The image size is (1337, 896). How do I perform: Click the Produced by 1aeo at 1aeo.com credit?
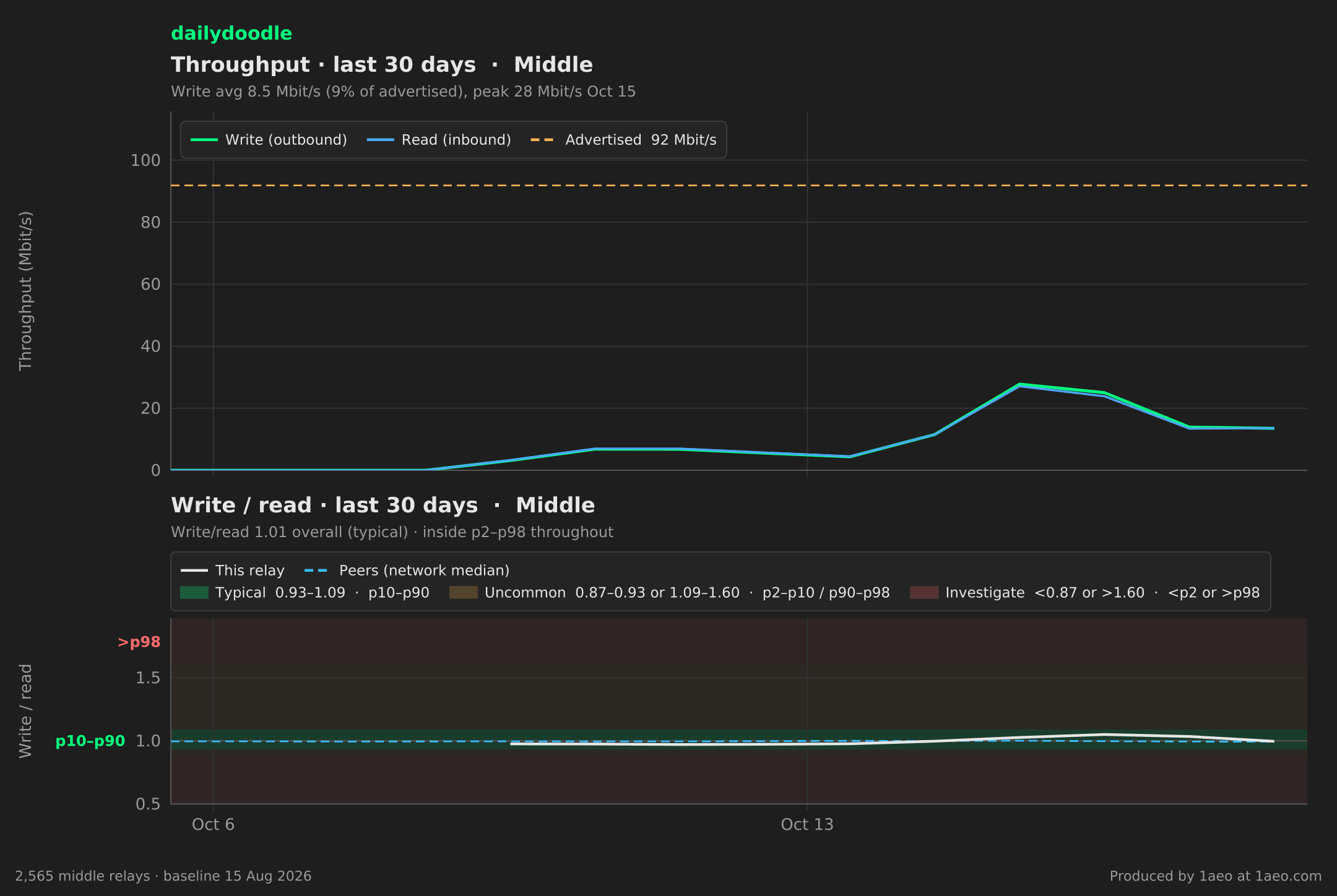[1216, 876]
